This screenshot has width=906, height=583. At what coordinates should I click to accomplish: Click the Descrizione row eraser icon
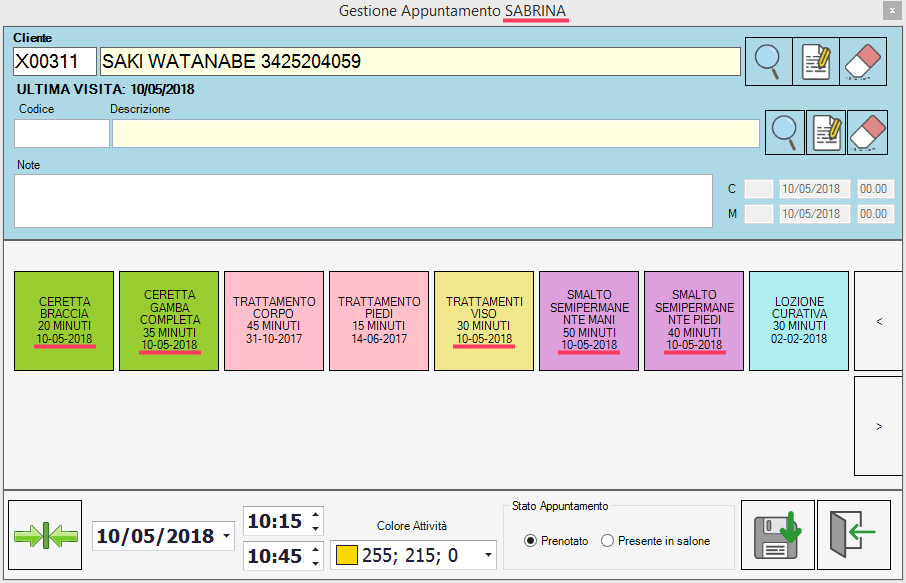pos(867,133)
